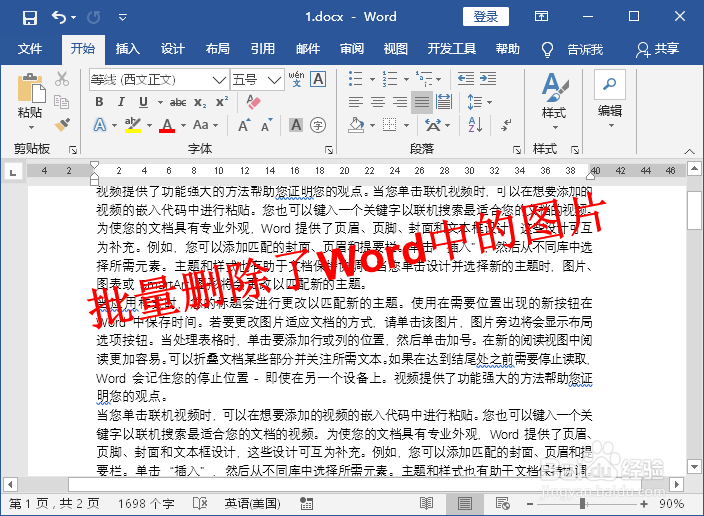Toggle strikethrough abc formatting

click(x=178, y=102)
